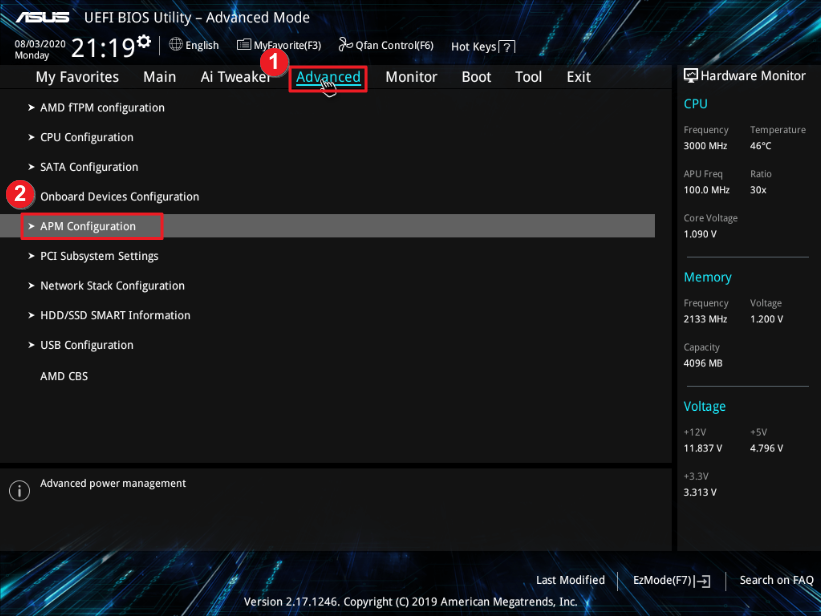Click Hardware Monitor panel title
821x616 pixels.
point(753,76)
